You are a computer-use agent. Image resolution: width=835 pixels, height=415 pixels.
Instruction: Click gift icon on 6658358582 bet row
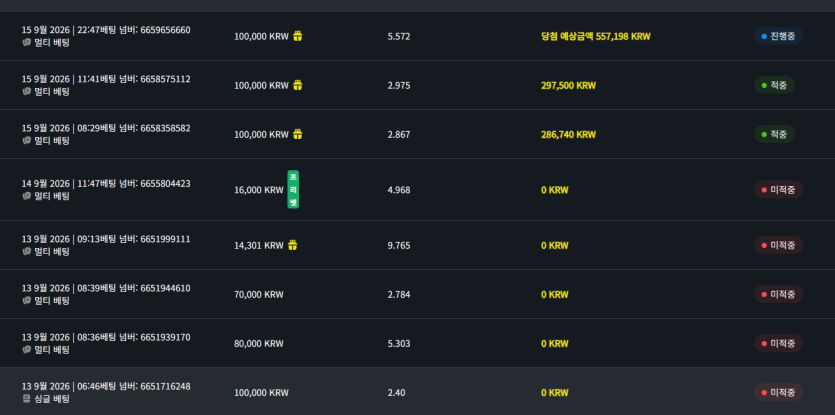(298, 134)
